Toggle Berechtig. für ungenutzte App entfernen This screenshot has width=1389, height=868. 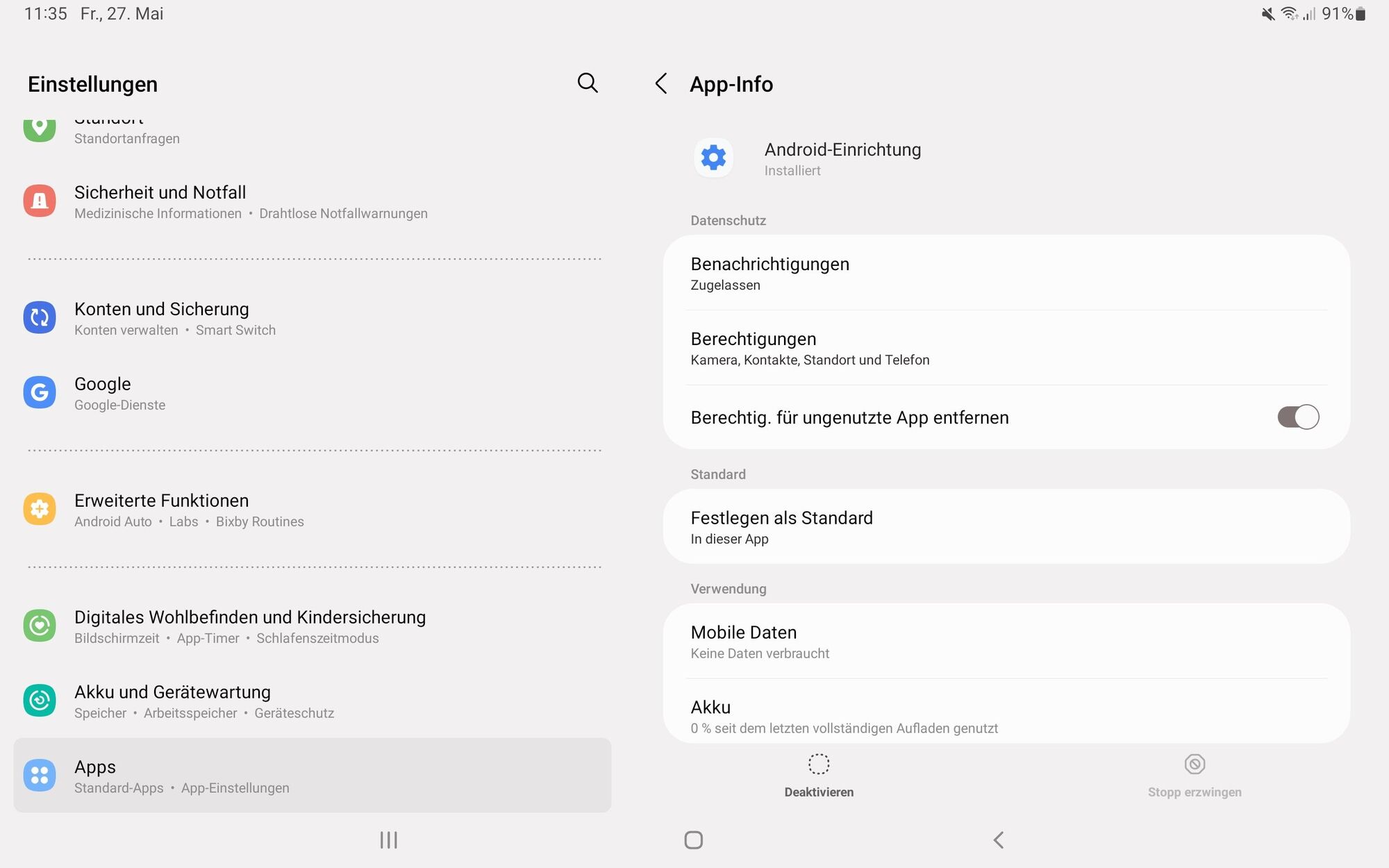(1297, 417)
